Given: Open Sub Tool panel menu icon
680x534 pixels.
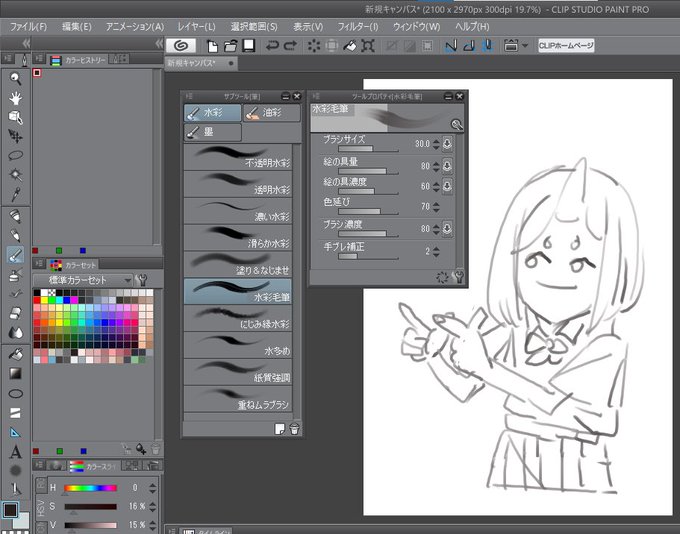Looking at the screenshot, I should point(189,96).
